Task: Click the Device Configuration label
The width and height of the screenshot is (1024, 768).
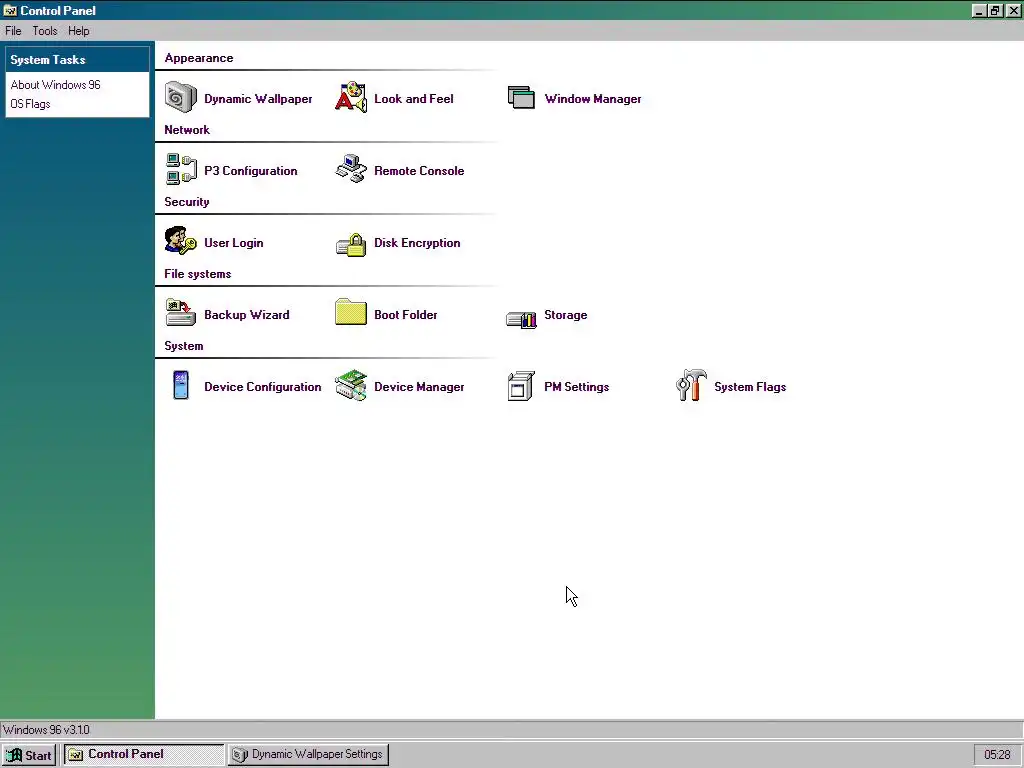Action: click(x=263, y=387)
